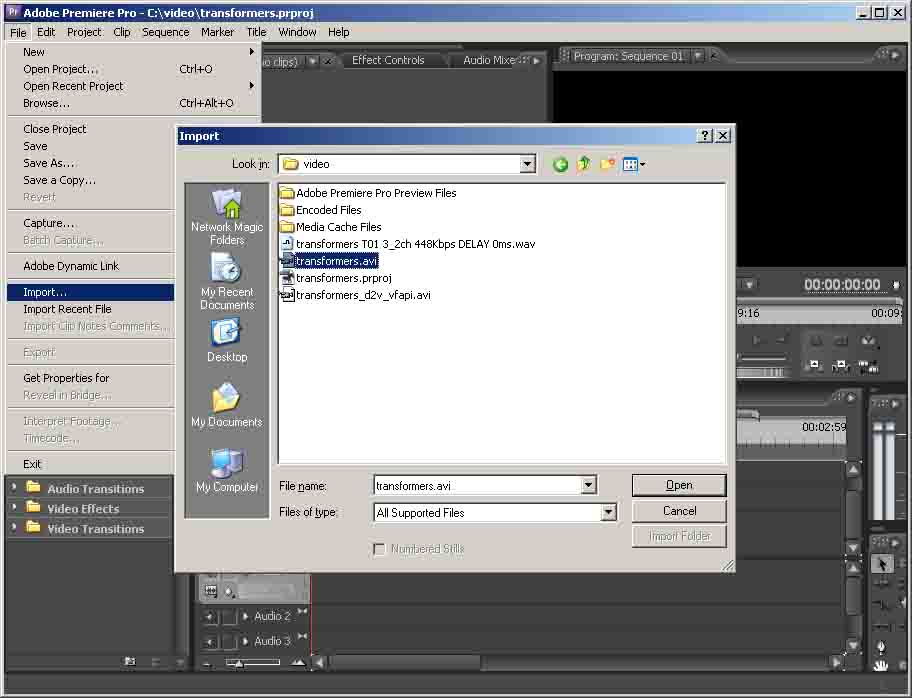Click the Cancel button in Import dialog
This screenshot has height=698, width=912.
pos(679,511)
